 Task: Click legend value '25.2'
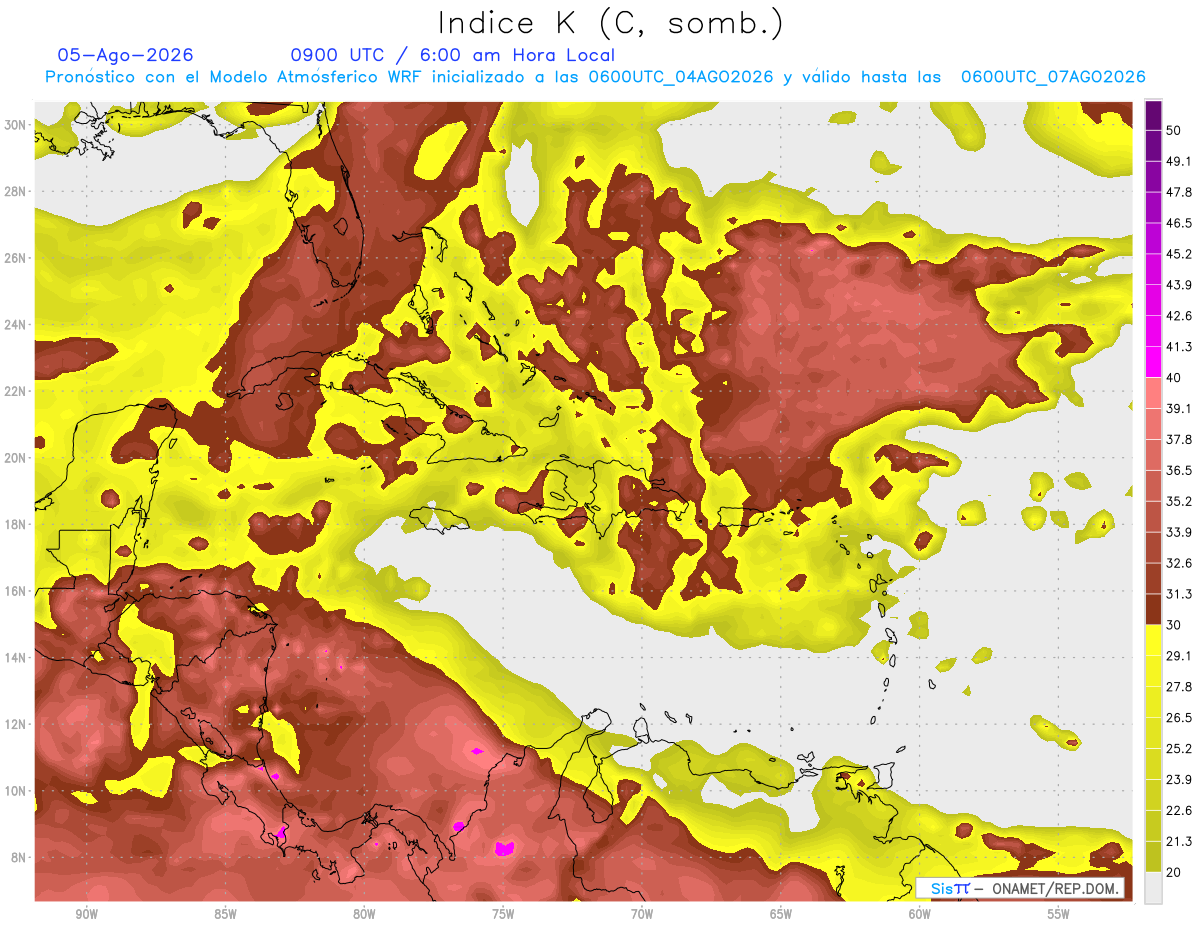click(1179, 748)
